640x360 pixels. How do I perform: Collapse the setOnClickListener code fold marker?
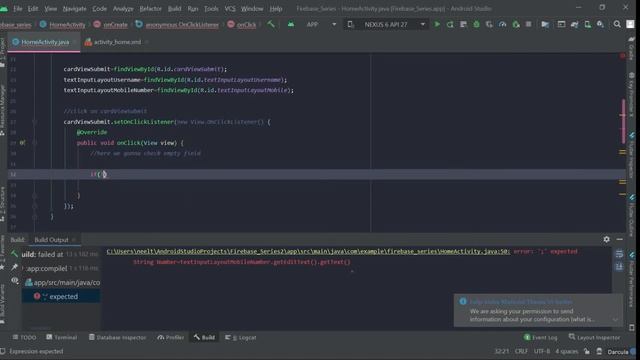pos(35,122)
